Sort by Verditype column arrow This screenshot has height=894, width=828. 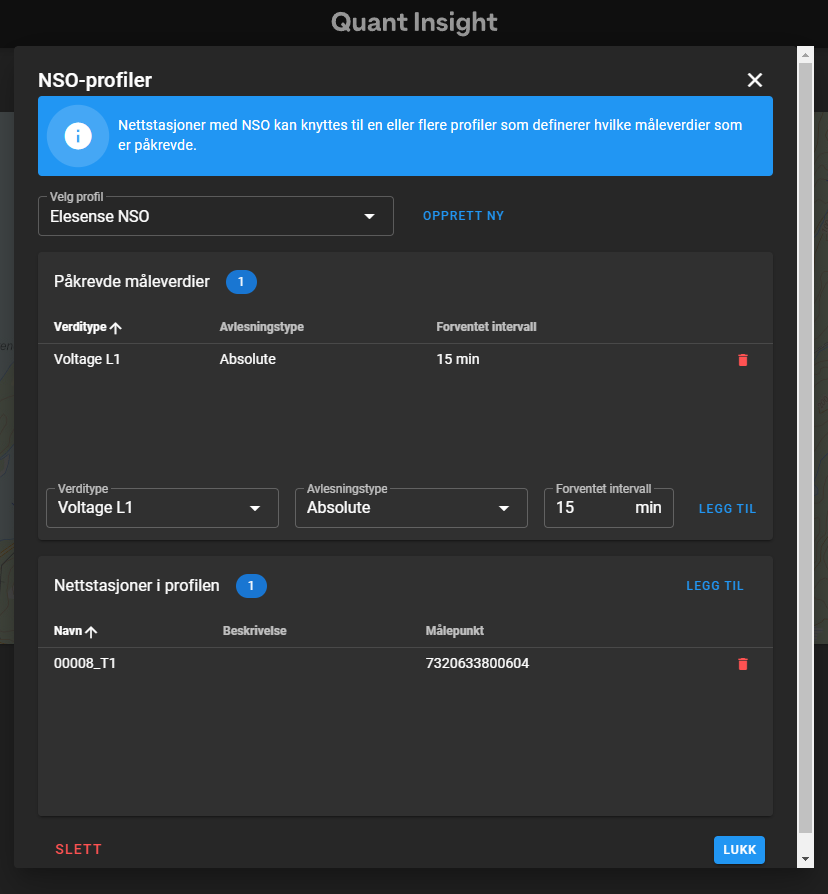coord(116,328)
